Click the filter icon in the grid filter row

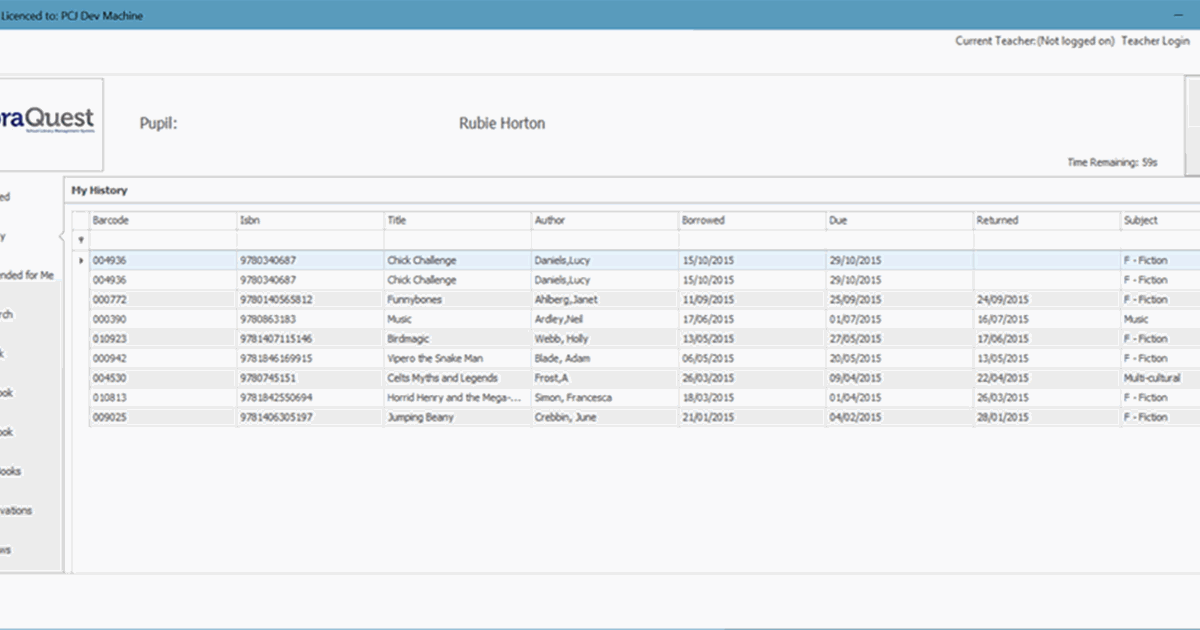(x=81, y=240)
